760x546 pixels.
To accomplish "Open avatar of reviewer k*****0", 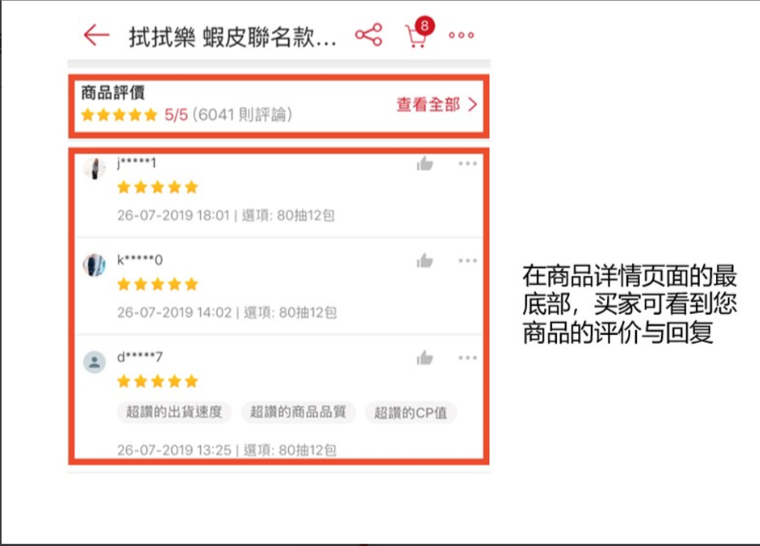I will click(95, 265).
